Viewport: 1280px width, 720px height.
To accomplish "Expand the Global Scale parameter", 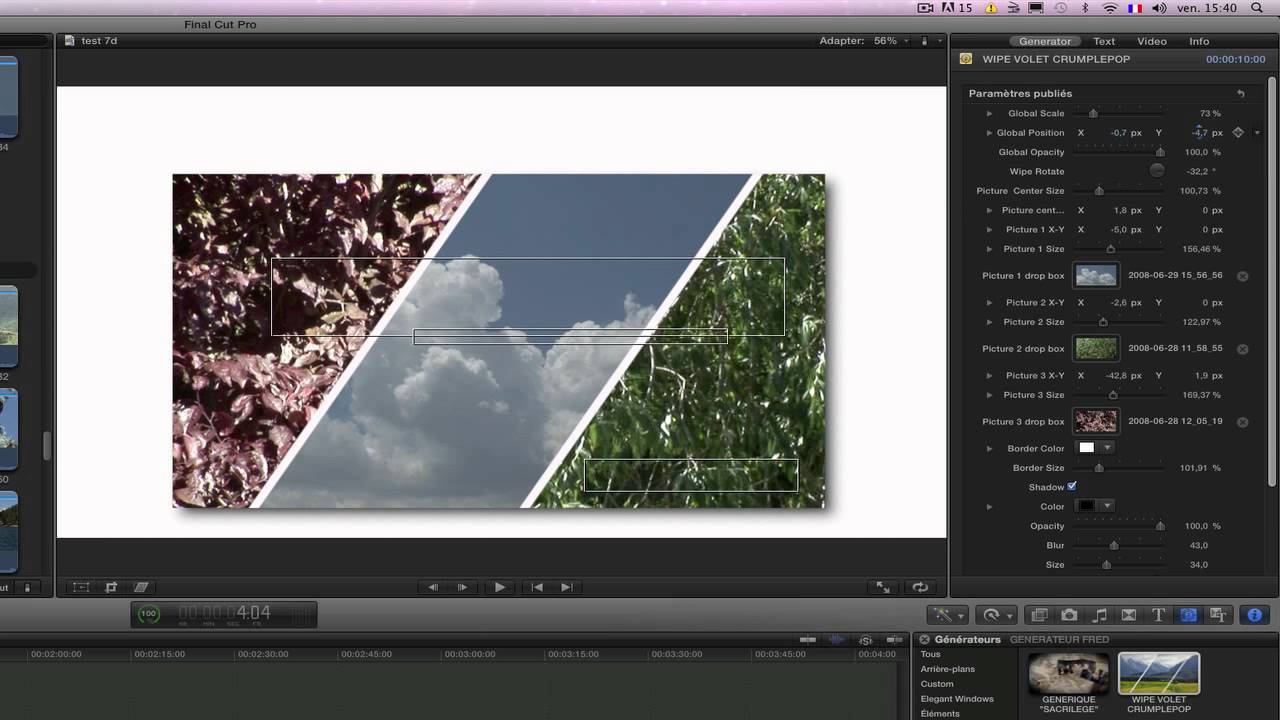I will (989, 113).
